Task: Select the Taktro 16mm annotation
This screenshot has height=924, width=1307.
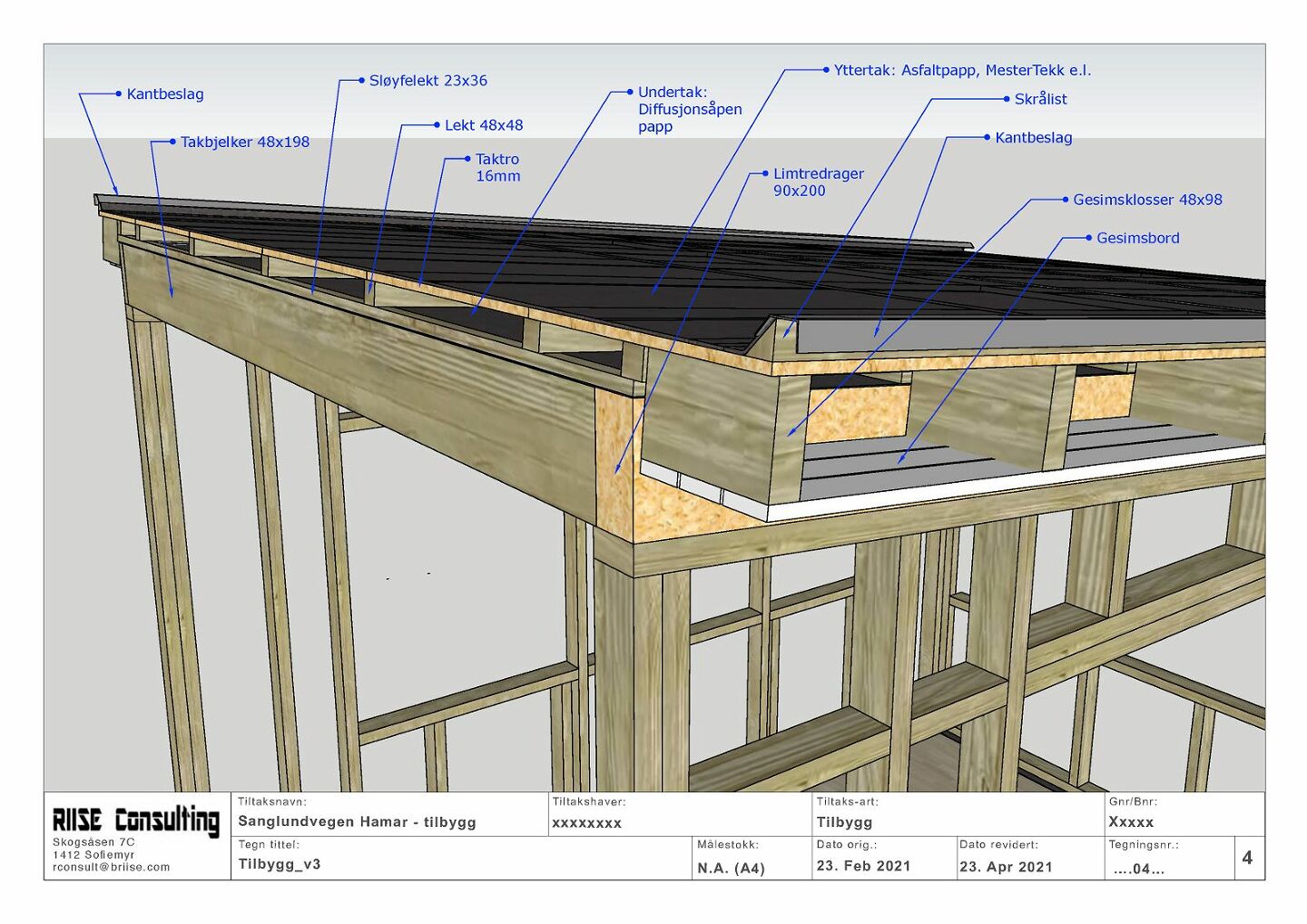Action: point(497,167)
